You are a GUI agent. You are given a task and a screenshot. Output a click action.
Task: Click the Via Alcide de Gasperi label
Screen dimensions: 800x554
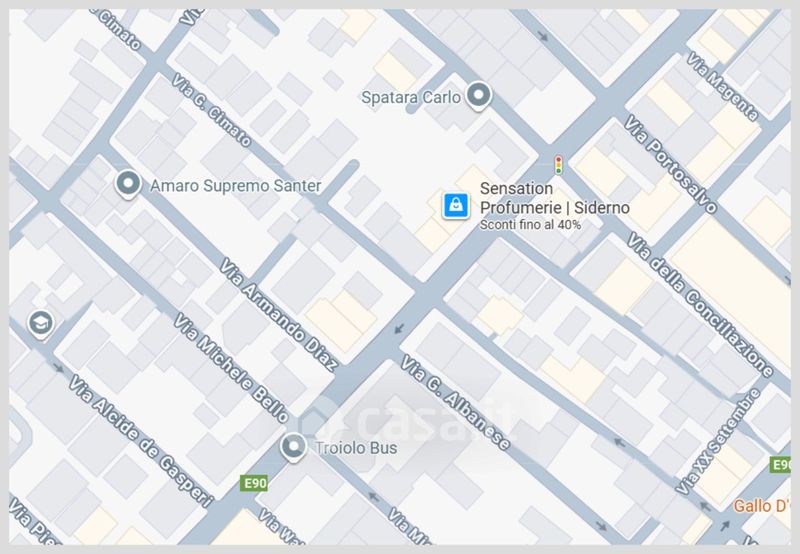[x=141, y=441]
